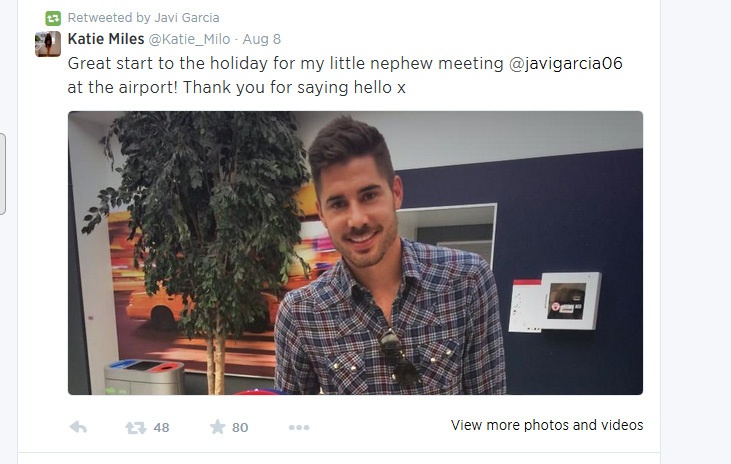
Task: Click the @Katie_Milo handle
Action: coord(189,39)
